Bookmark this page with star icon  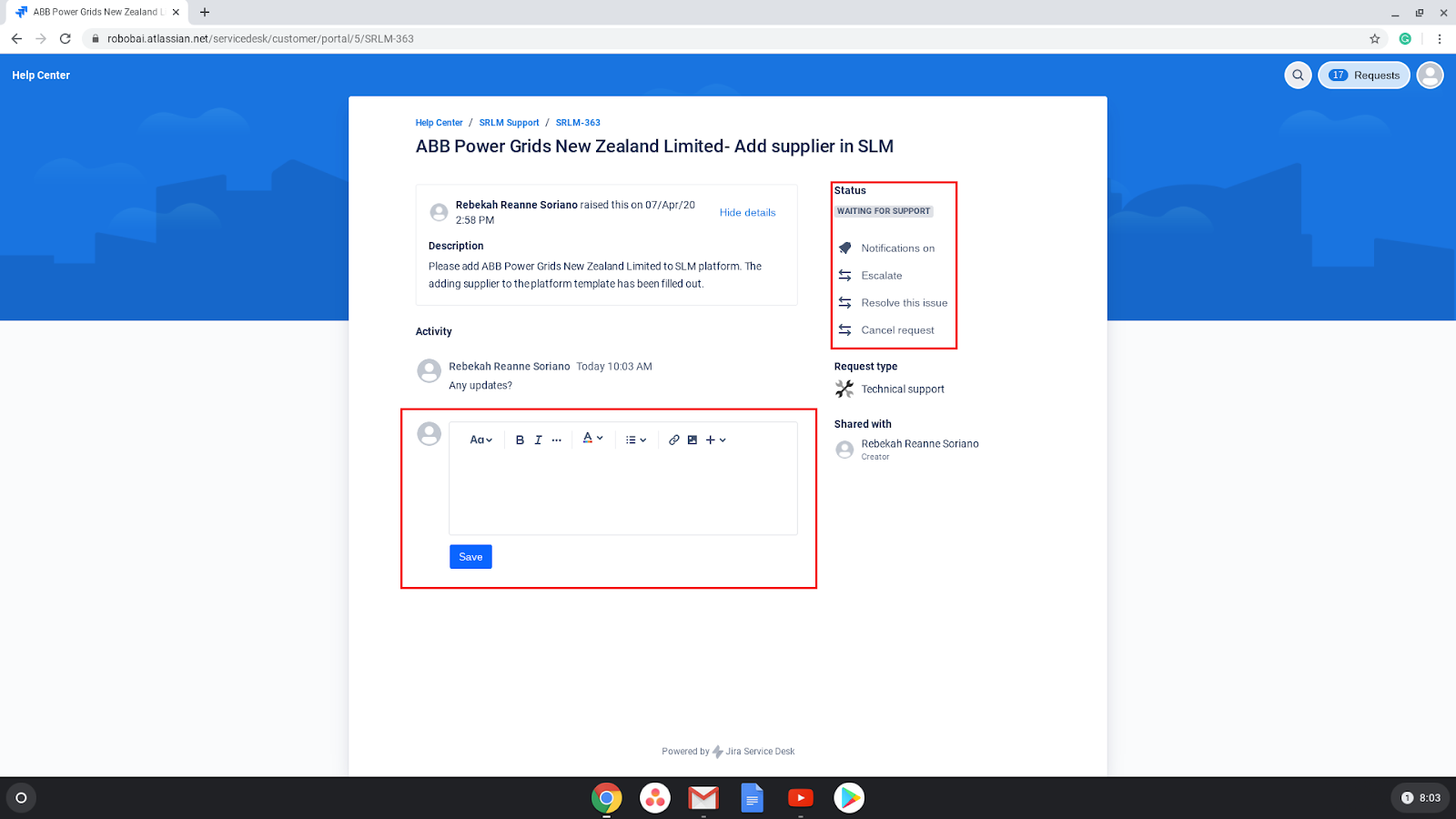1374,38
